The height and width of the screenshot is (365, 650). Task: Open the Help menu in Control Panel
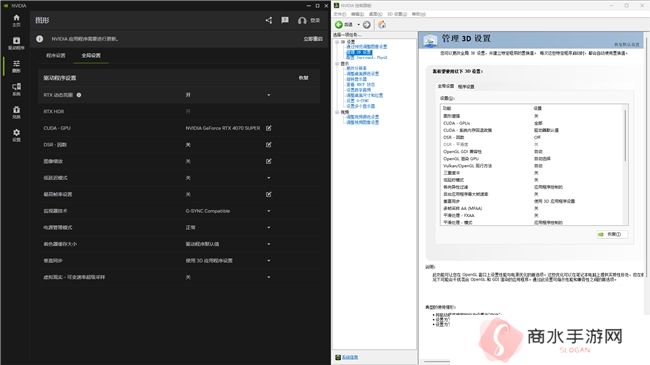coord(419,14)
